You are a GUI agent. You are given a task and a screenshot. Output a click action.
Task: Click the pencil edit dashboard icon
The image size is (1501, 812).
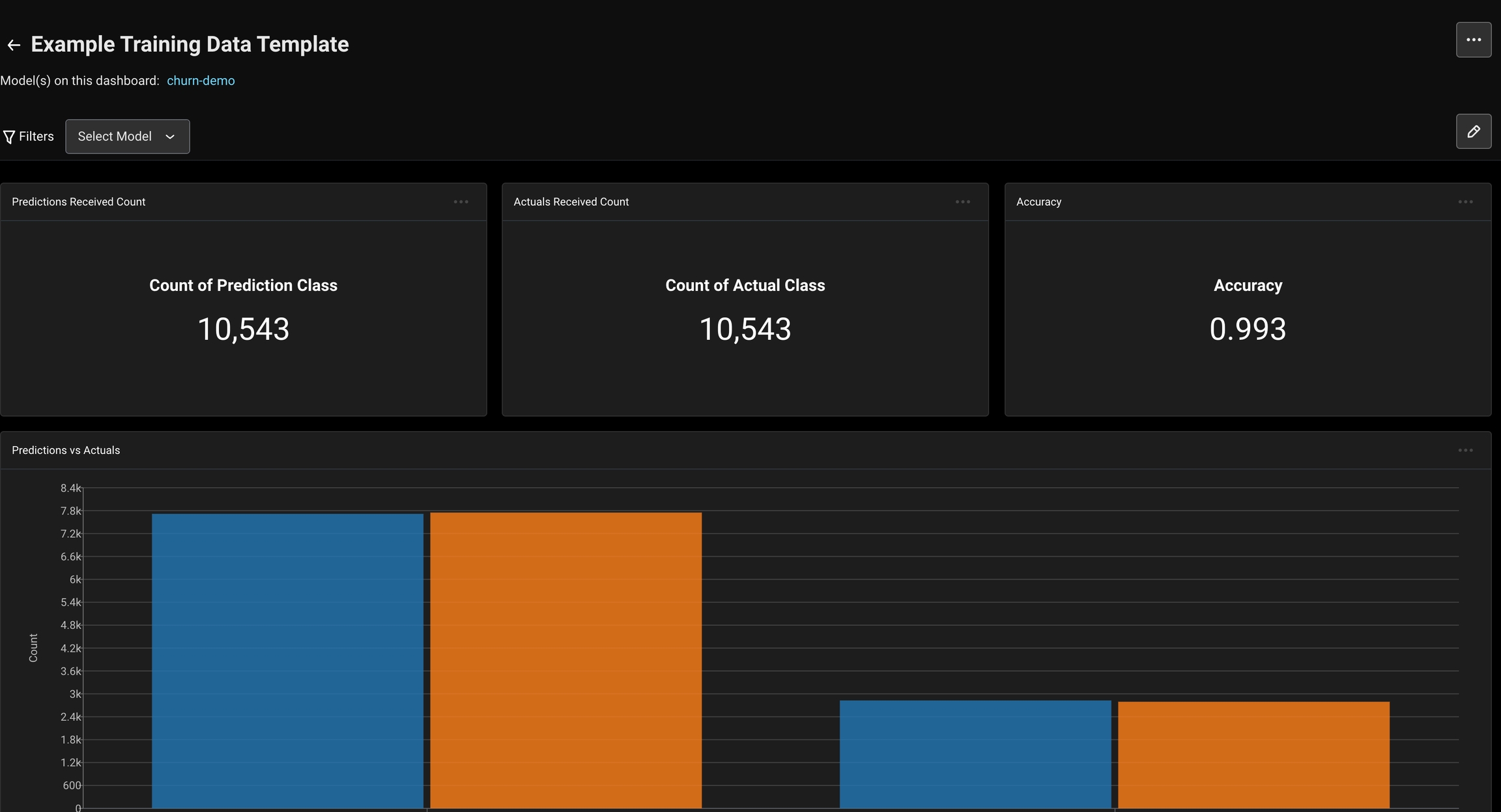pyautogui.click(x=1473, y=132)
